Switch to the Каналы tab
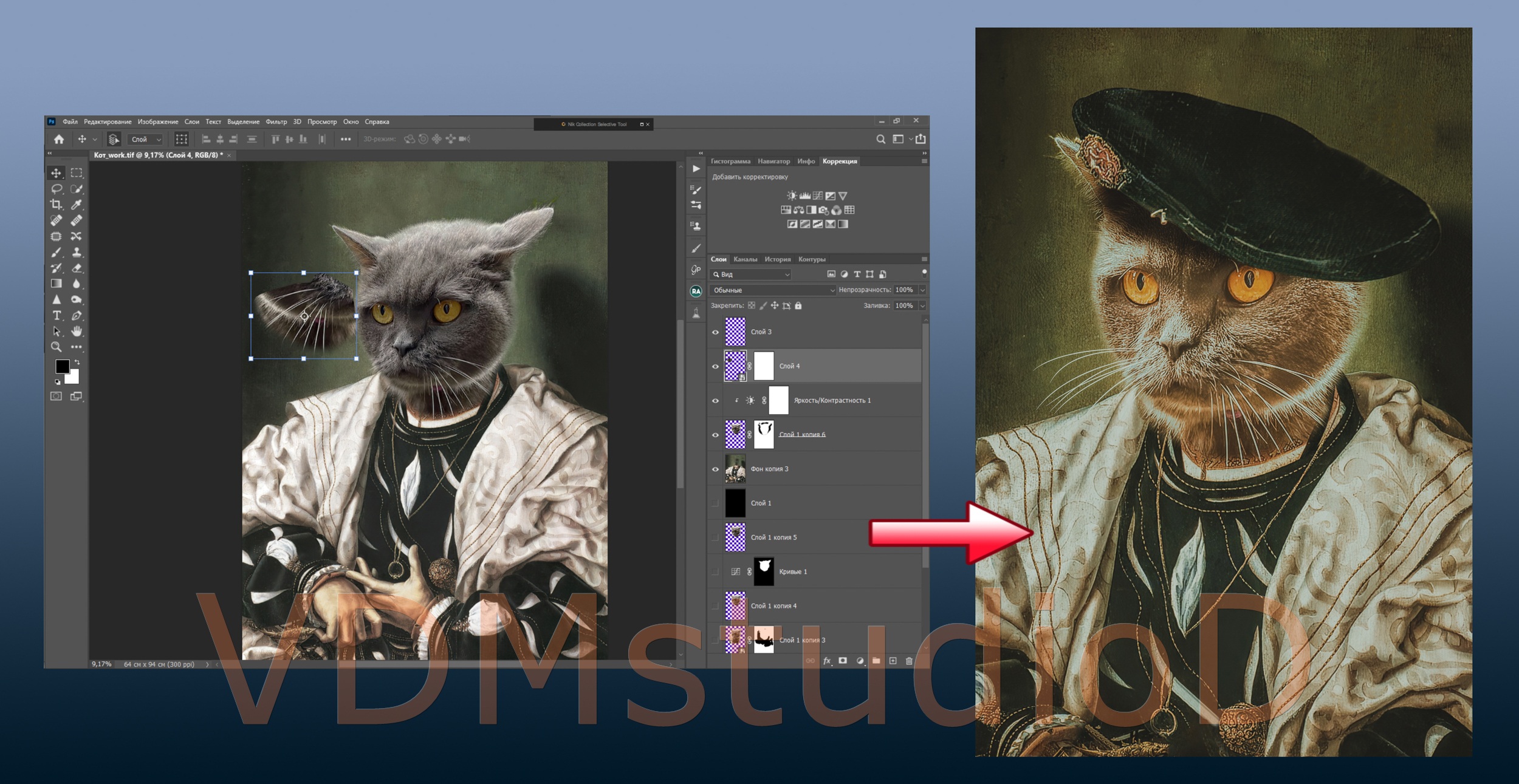 [x=745, y=259]
